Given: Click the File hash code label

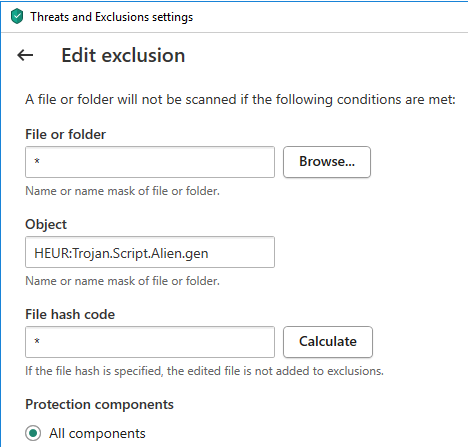Looking at the screenshot, I should [x=70, y=314].
